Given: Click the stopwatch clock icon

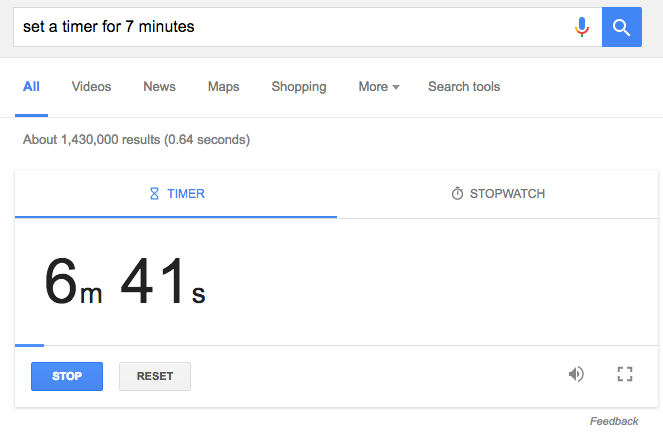Looking at the screenshot, I should [x=457, y=194].
